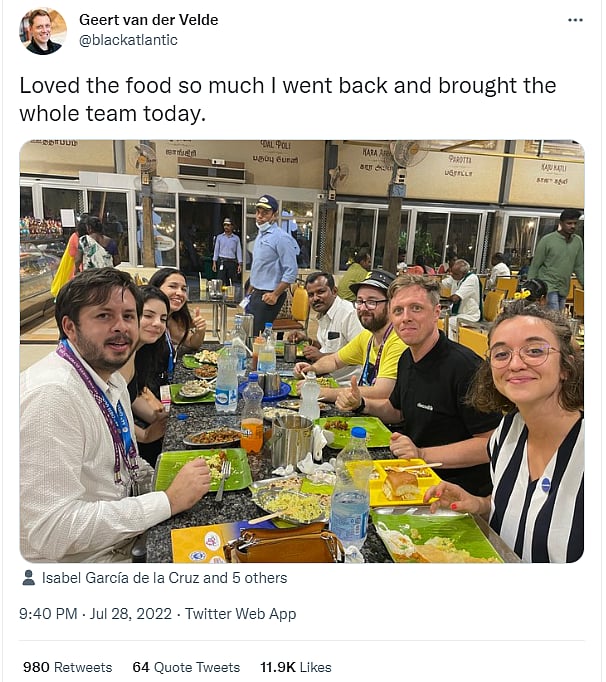
Task: Open the three-dot More options menu
Action: point(574,20)
